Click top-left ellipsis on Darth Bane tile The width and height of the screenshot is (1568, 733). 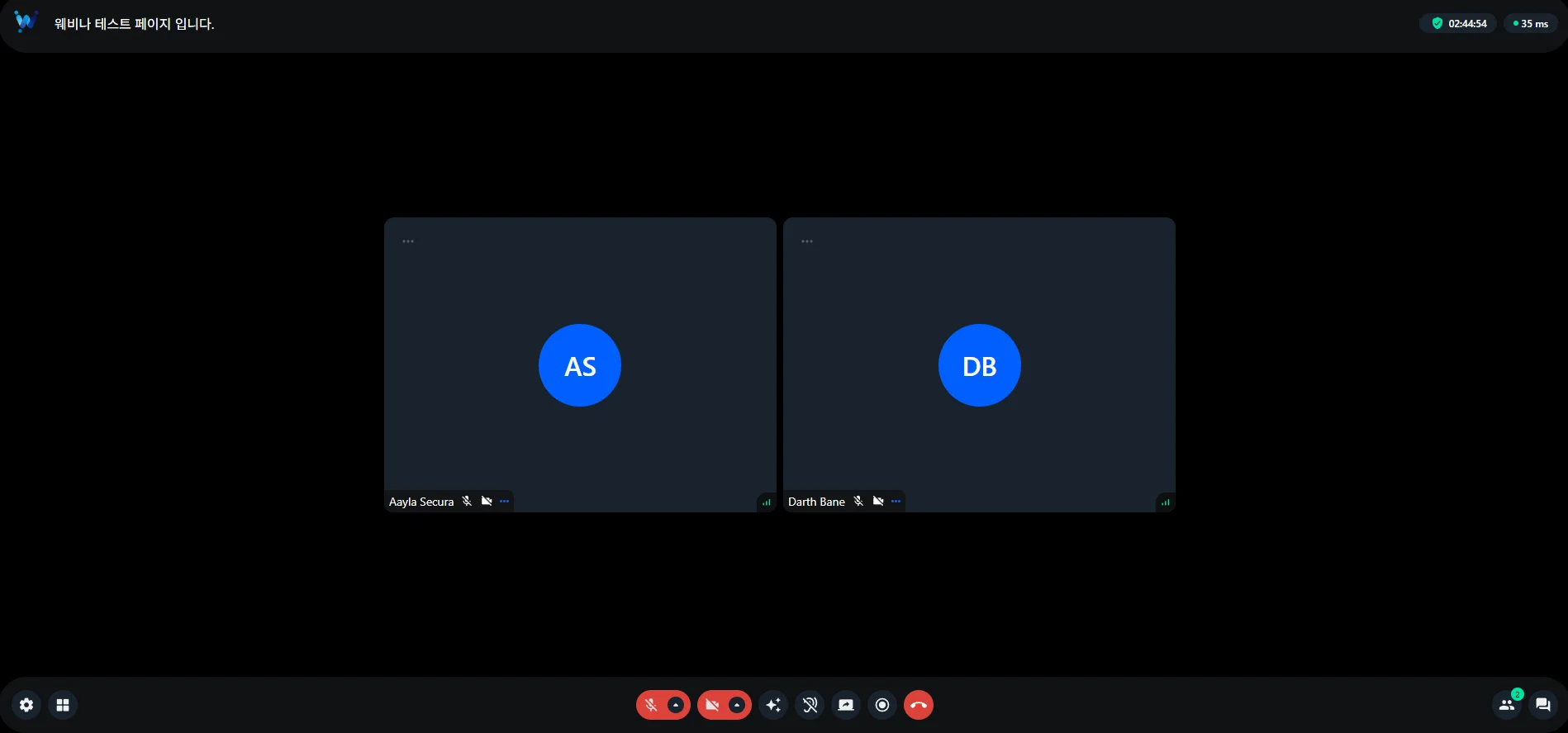pyautogui.click(x=807, y=241)
